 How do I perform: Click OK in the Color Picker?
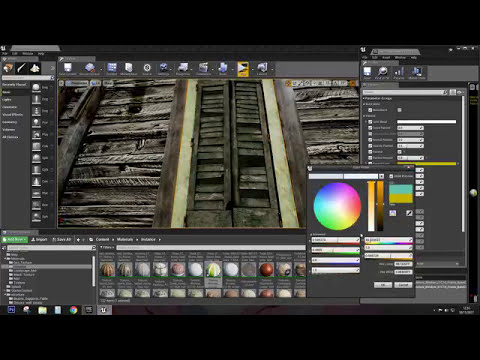click(x=383, y=285)
